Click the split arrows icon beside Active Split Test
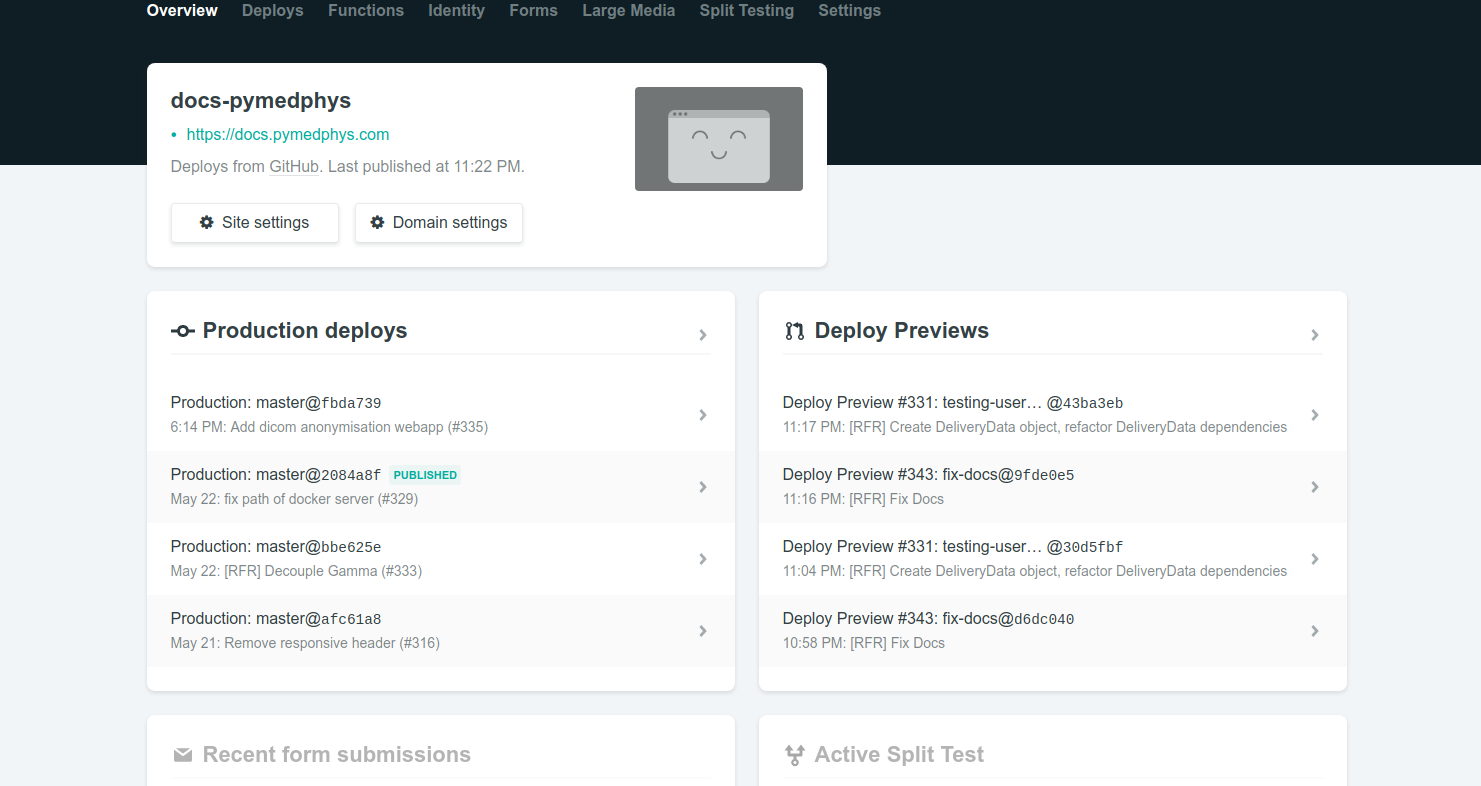The image size is (1481, 786). coord(795,754)
